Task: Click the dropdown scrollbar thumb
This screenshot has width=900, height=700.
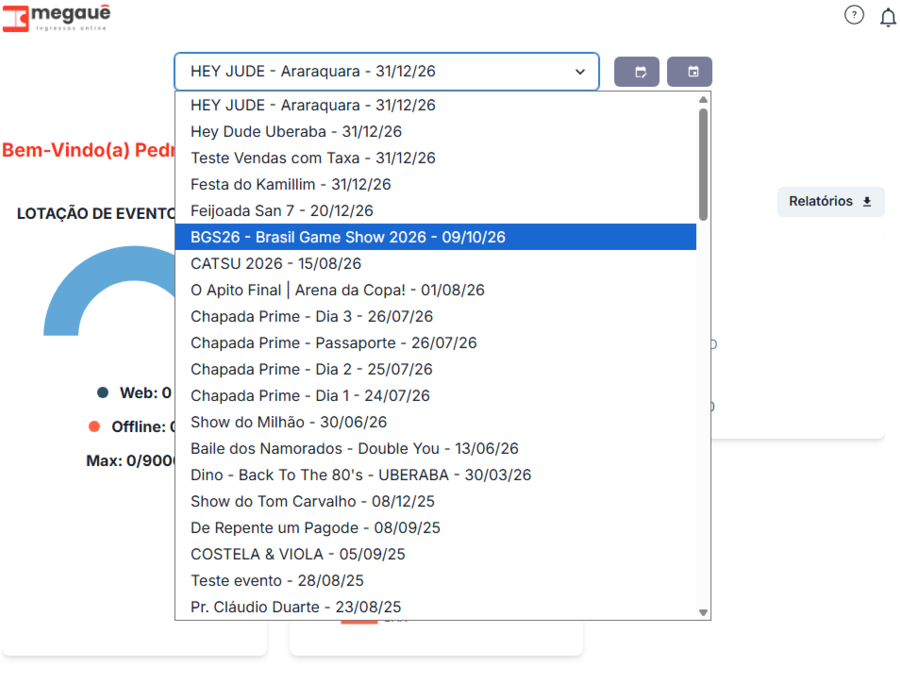Action: pos(703,165)
